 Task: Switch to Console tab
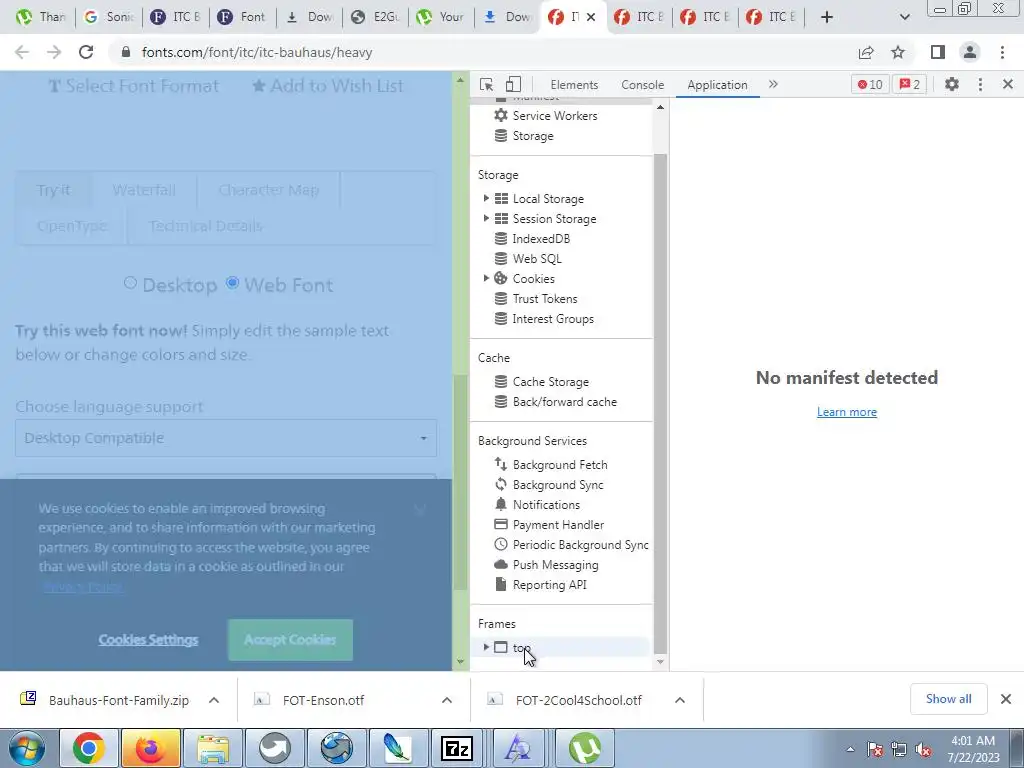click(643, 85)
